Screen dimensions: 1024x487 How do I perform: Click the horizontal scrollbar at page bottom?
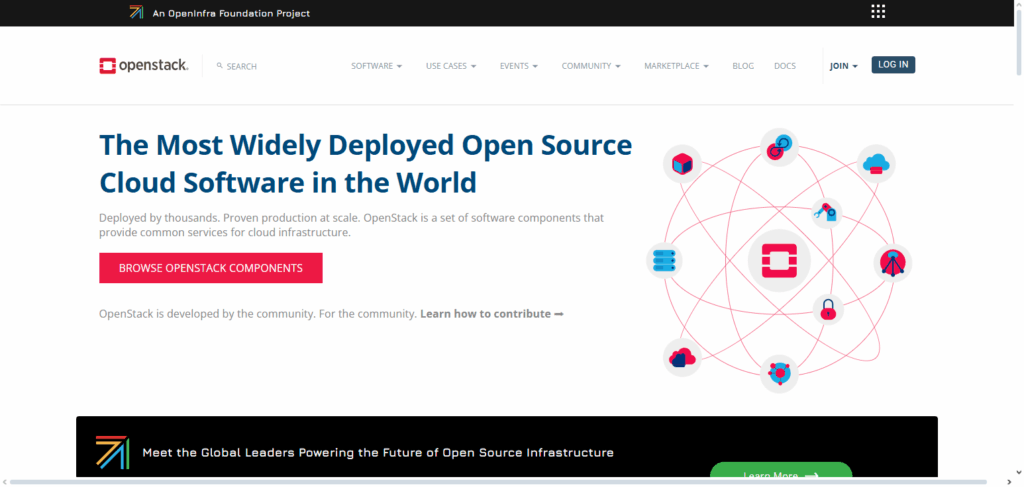pyautogui.click(x=500, y=482)
